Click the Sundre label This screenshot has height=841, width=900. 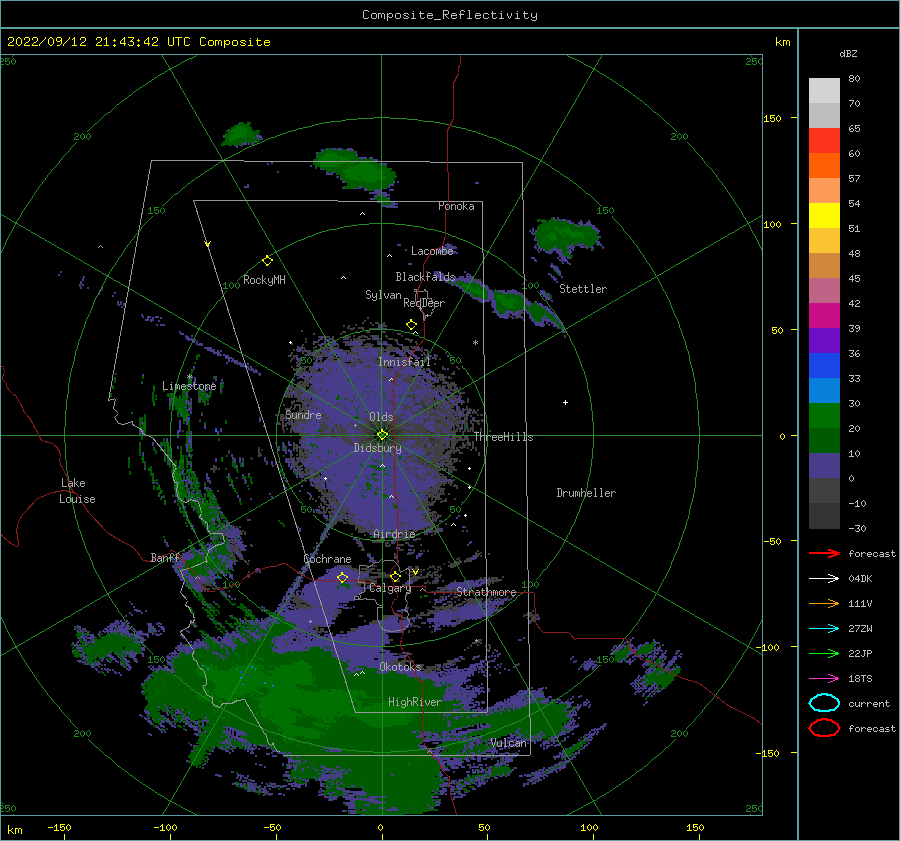(x=303, y=414)
